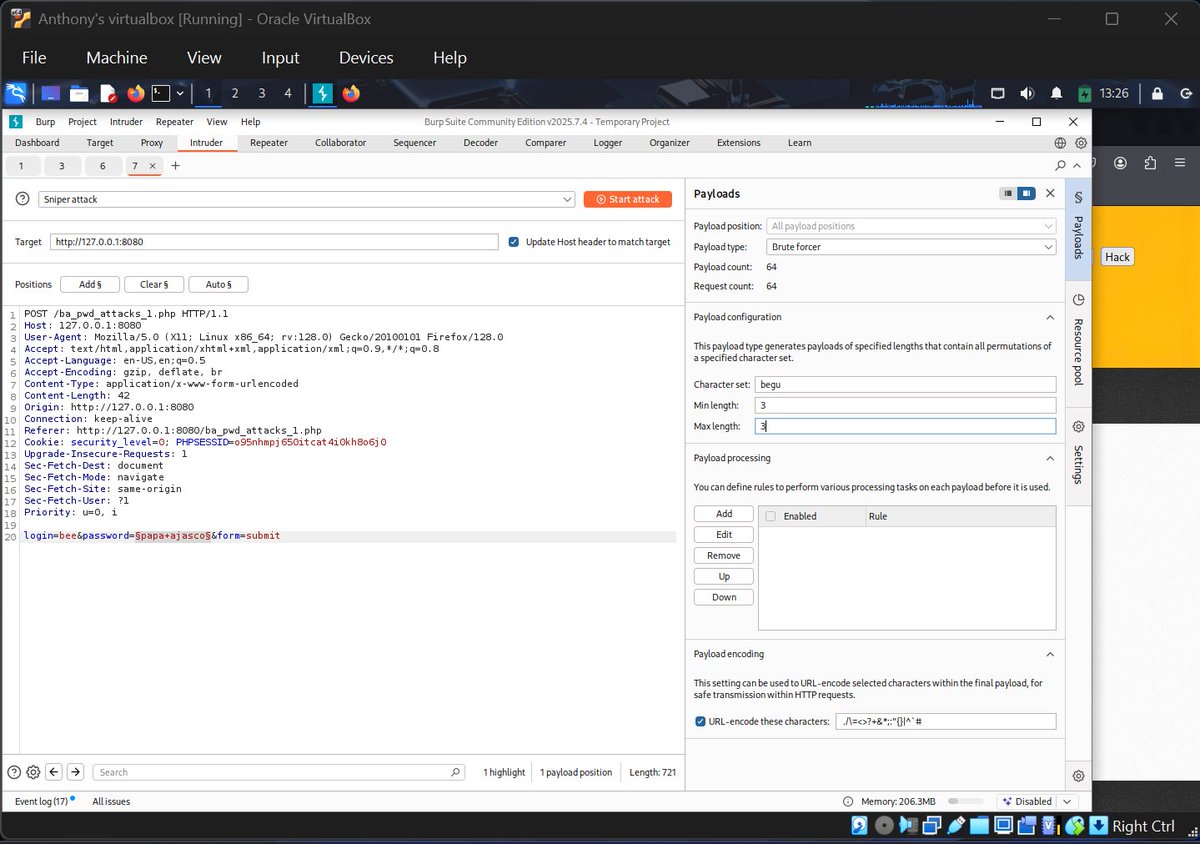The width and height of the screenshot is (1200, 844).
Task: Switch to the Burp Suite taskbar window icon
Action: (322, 93)
